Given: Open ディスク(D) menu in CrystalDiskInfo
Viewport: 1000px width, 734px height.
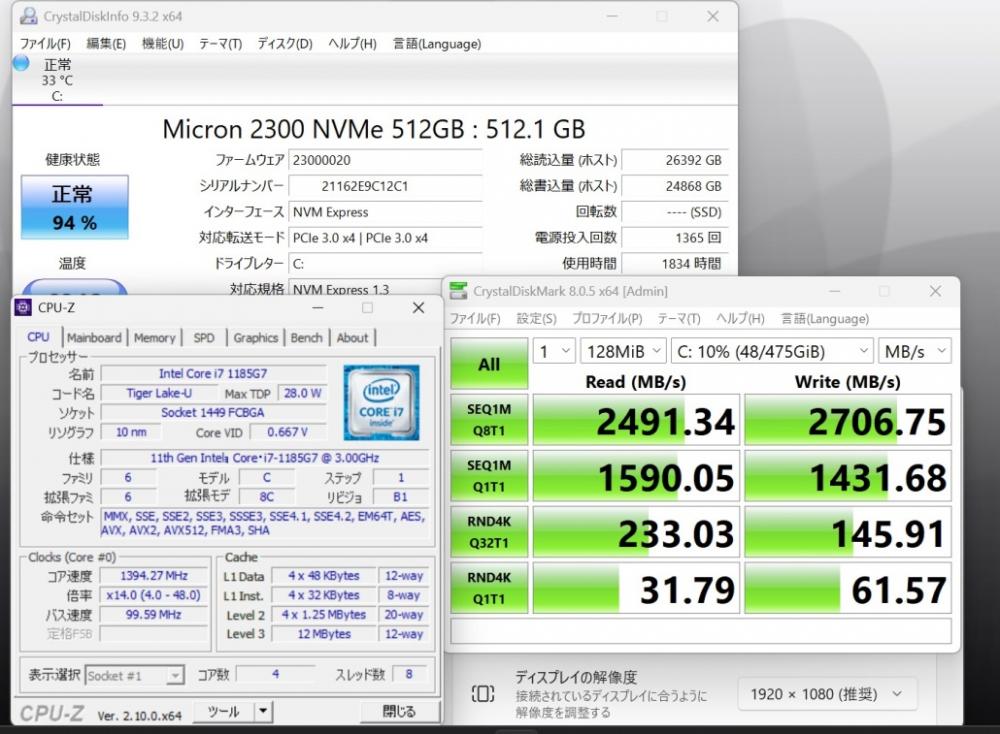Looking at the screenshot, I should pos(285,44).
